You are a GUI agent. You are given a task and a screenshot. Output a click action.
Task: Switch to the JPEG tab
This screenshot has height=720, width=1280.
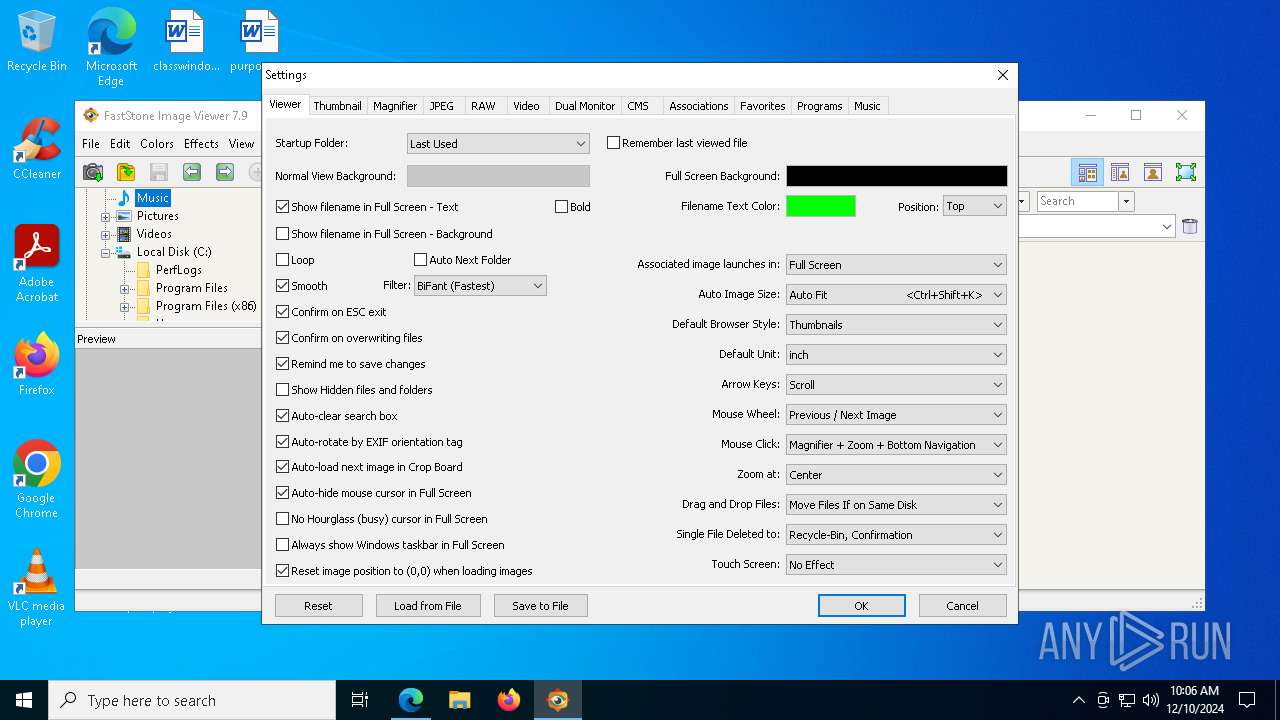pyautogui.click(x=441, y=106)
